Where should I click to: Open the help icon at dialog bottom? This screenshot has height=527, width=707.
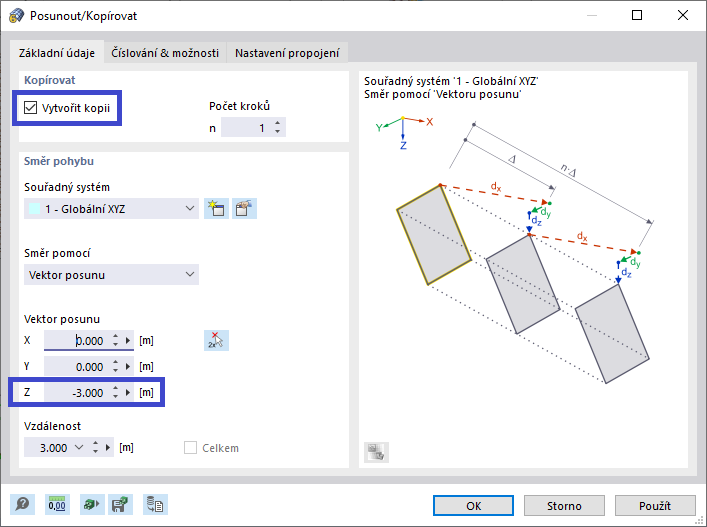[22, 504]
